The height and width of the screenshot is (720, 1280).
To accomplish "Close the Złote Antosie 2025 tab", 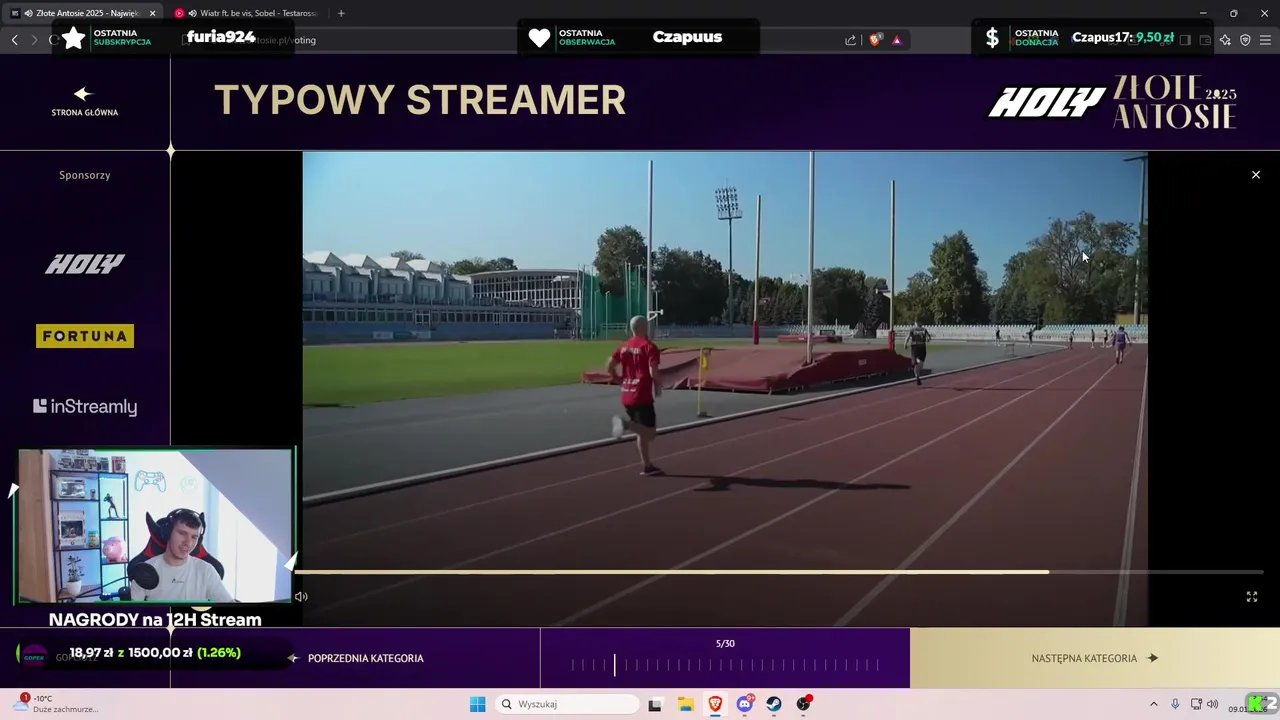I will [x=152, y=13].
